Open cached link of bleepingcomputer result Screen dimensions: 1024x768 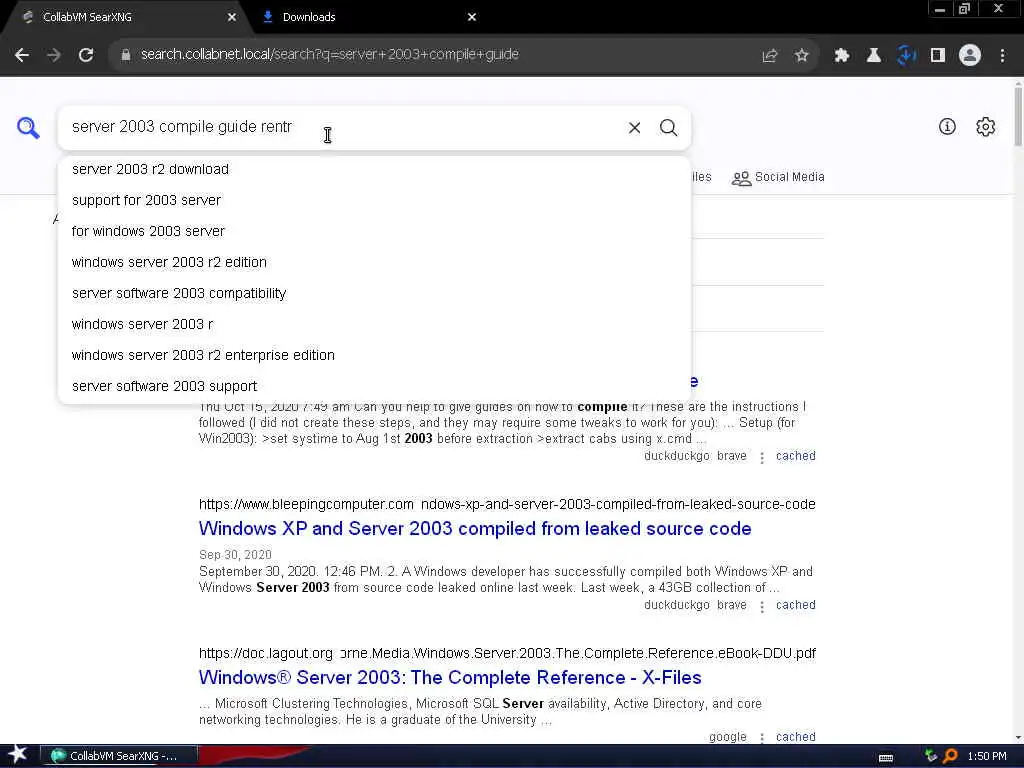(795, 605)
